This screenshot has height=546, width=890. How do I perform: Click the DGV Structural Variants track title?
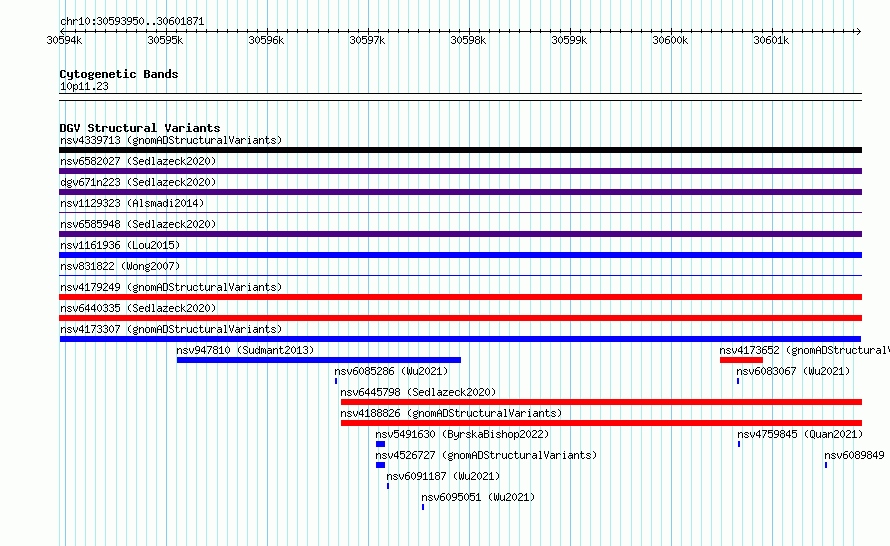pos(140,128)
